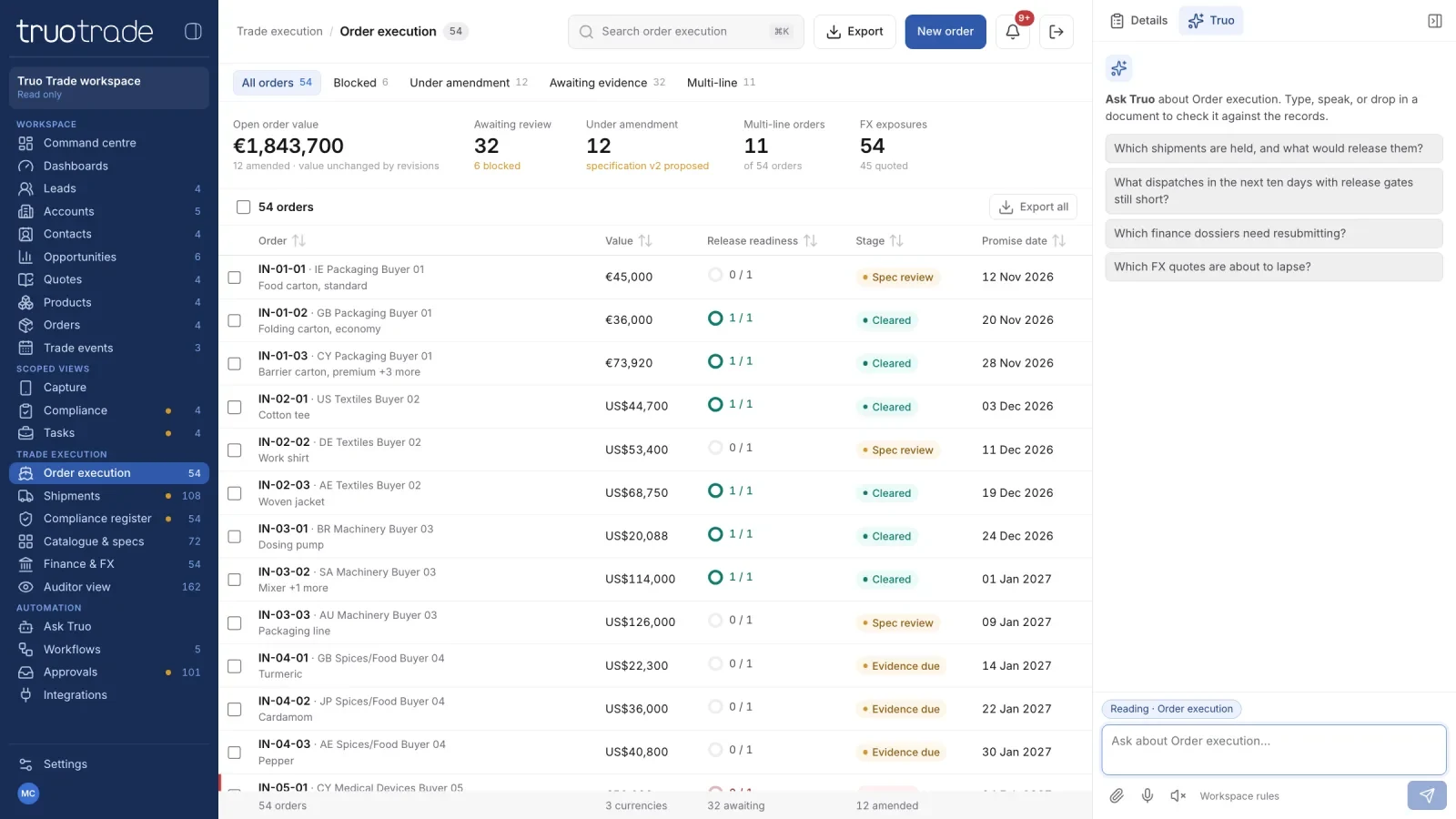The height and width of the screenshot is (819, 1456).
Task: Open Products in the sidebar
Action: point(109,302)
